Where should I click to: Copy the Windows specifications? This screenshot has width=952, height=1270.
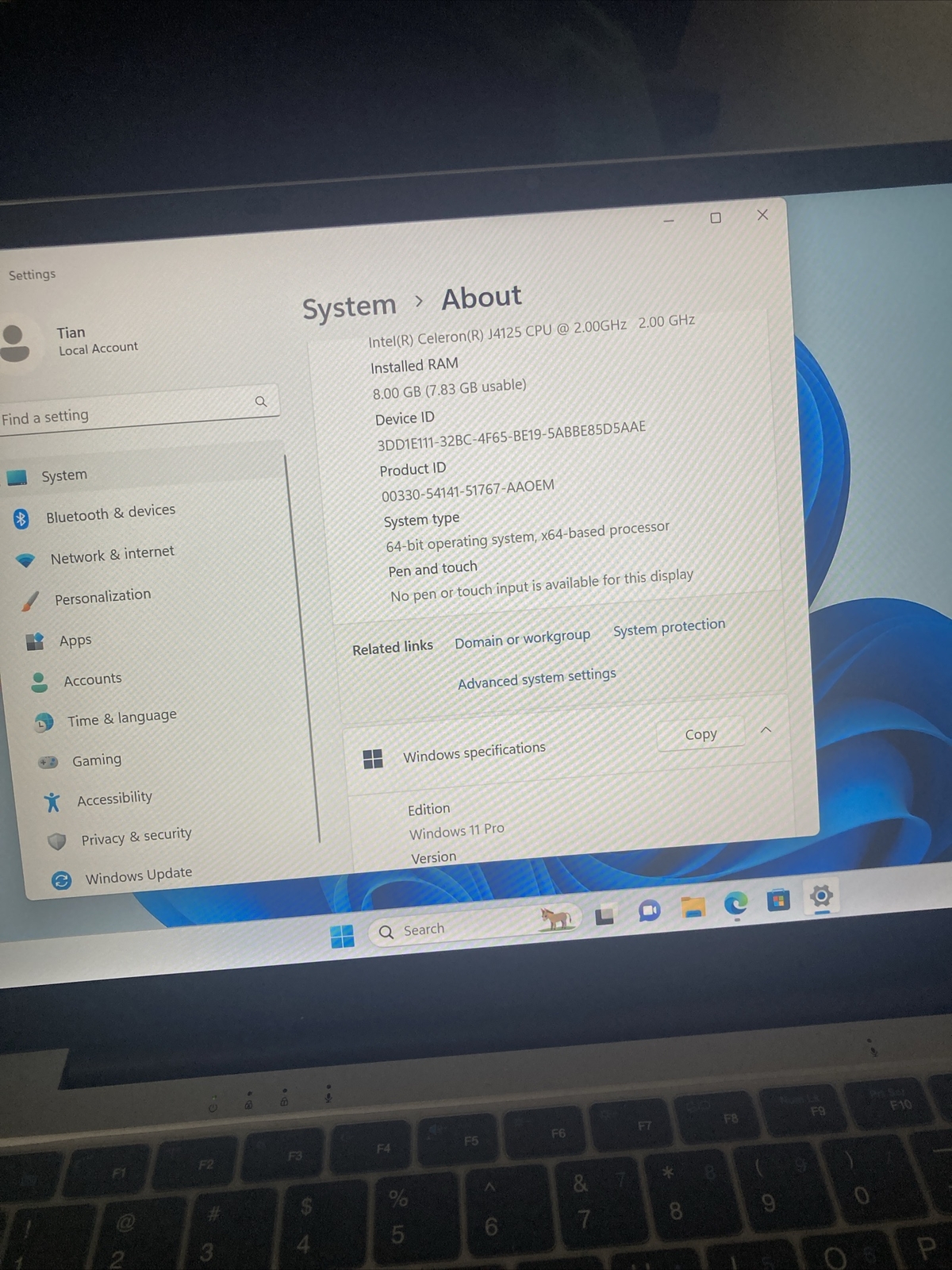701,734
